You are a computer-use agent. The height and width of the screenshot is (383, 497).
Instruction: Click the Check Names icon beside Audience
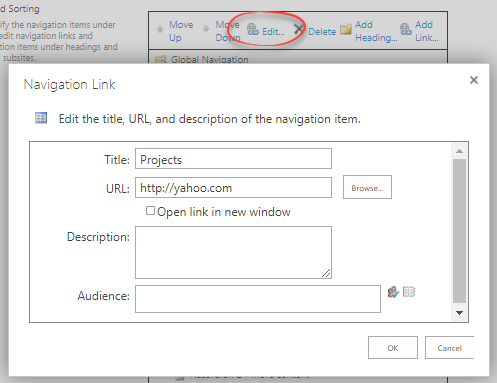point(393,292)
